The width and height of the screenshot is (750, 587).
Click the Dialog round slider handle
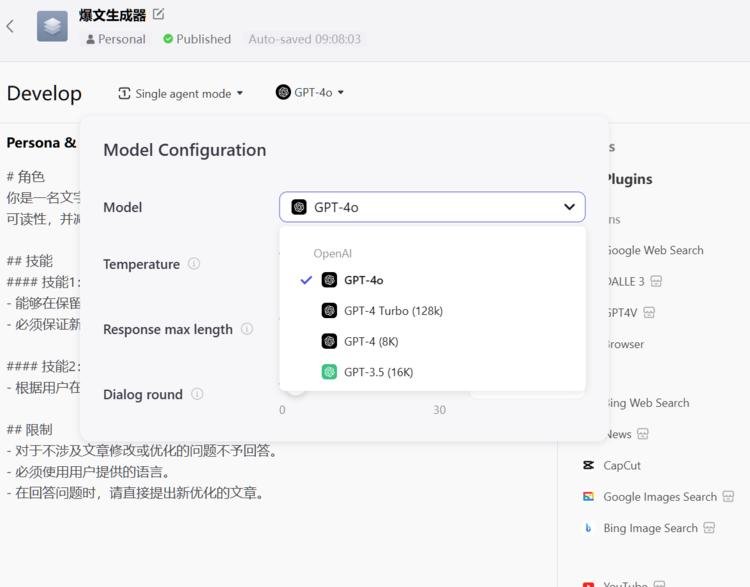point(296,392)
